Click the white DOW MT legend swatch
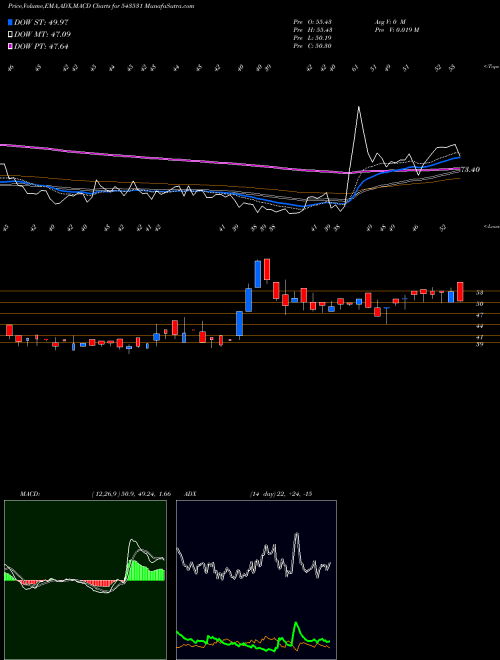The width and height of the screenshot is (500, 660). pos(10,35)
